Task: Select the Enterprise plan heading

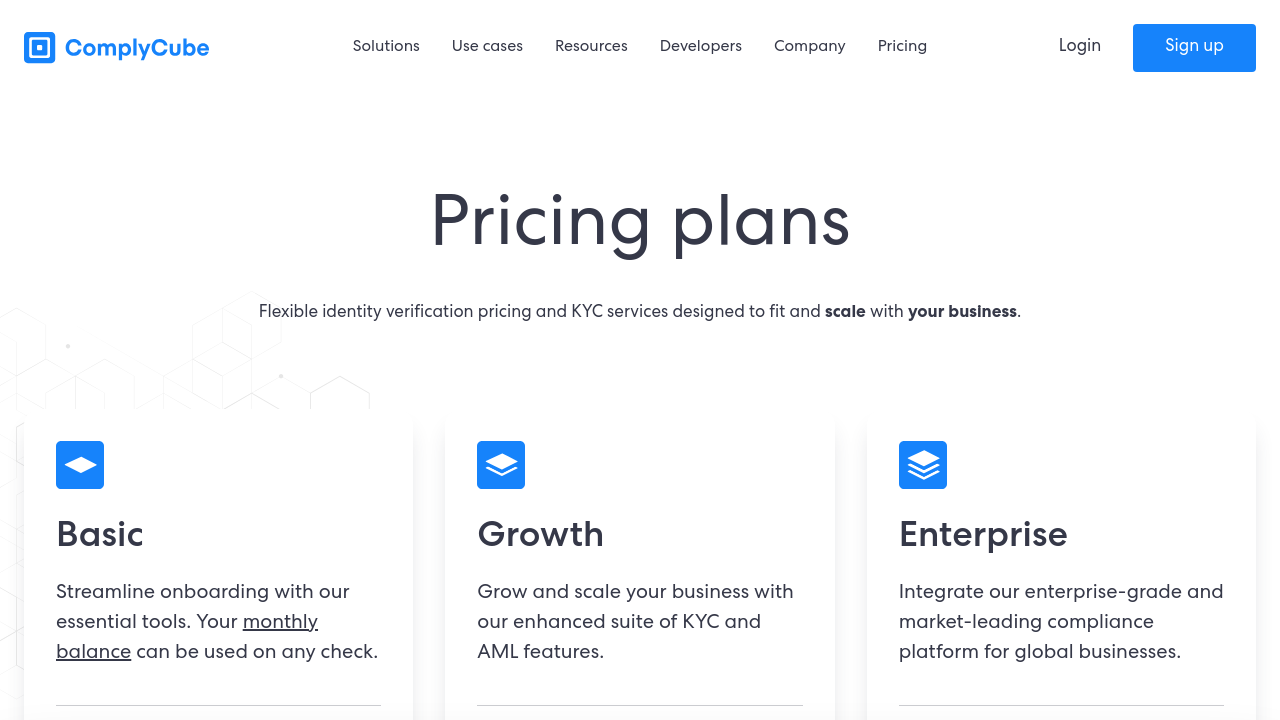Action: pyautogui.click(x=983, y=534)
